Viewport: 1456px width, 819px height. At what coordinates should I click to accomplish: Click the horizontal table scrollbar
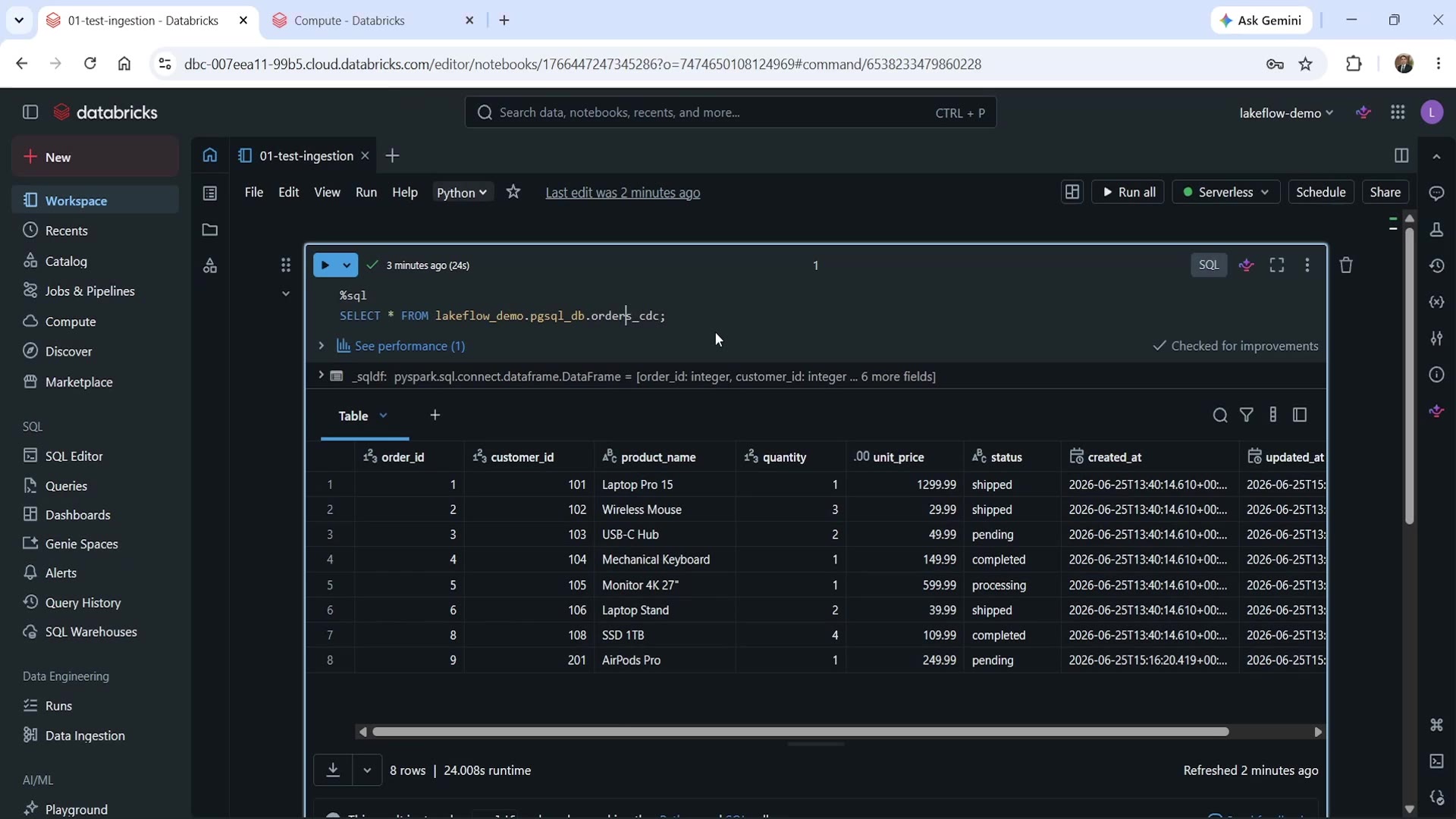point(800,732)
